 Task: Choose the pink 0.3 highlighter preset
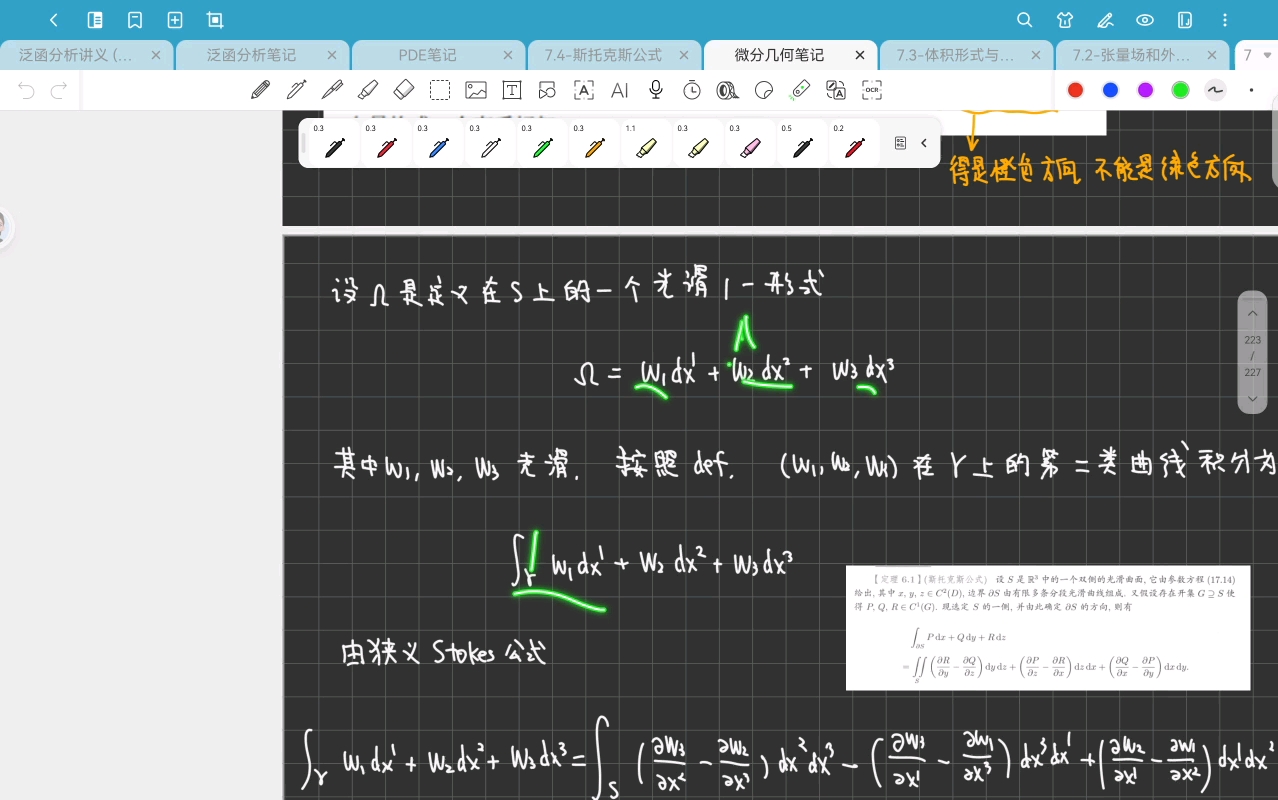[750, 143]
